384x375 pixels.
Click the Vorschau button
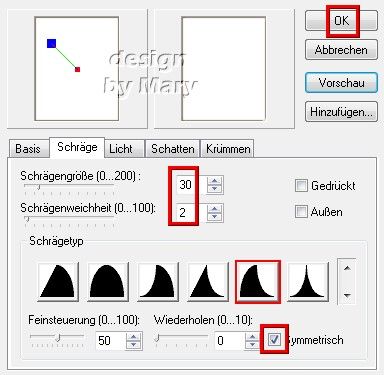click(341, 83)
